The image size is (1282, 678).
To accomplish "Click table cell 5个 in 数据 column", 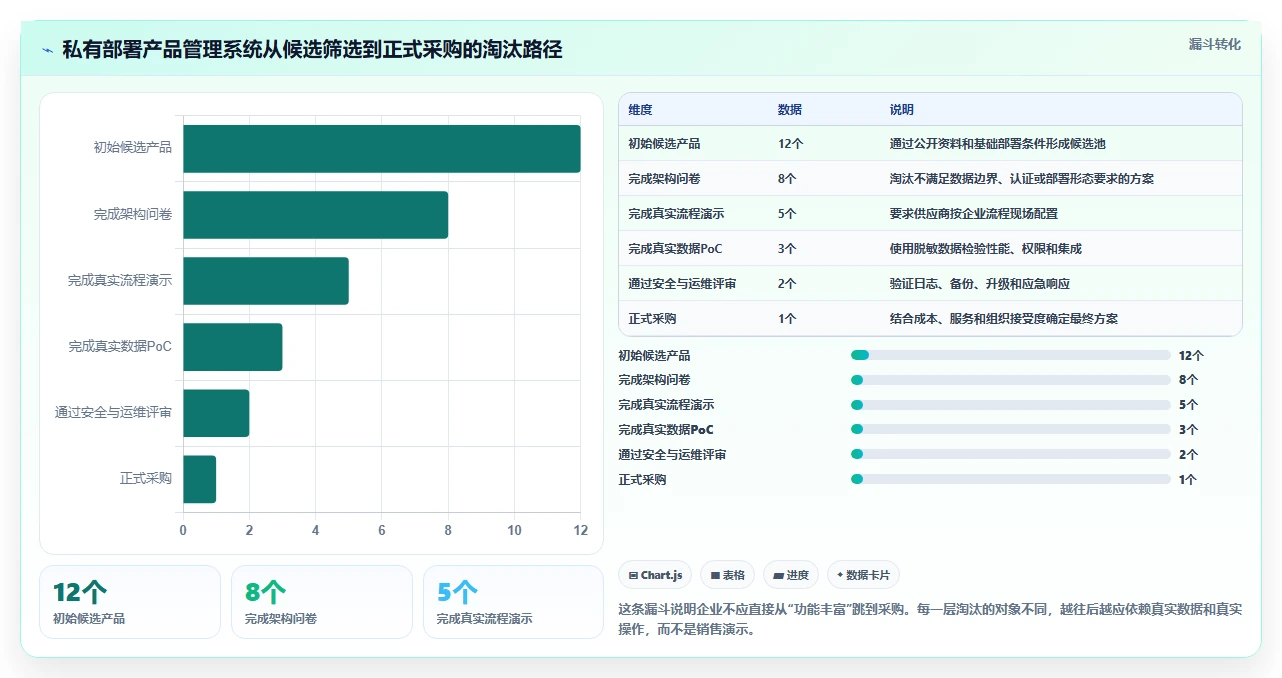I will pyautogui.click(x=787, y=214).
